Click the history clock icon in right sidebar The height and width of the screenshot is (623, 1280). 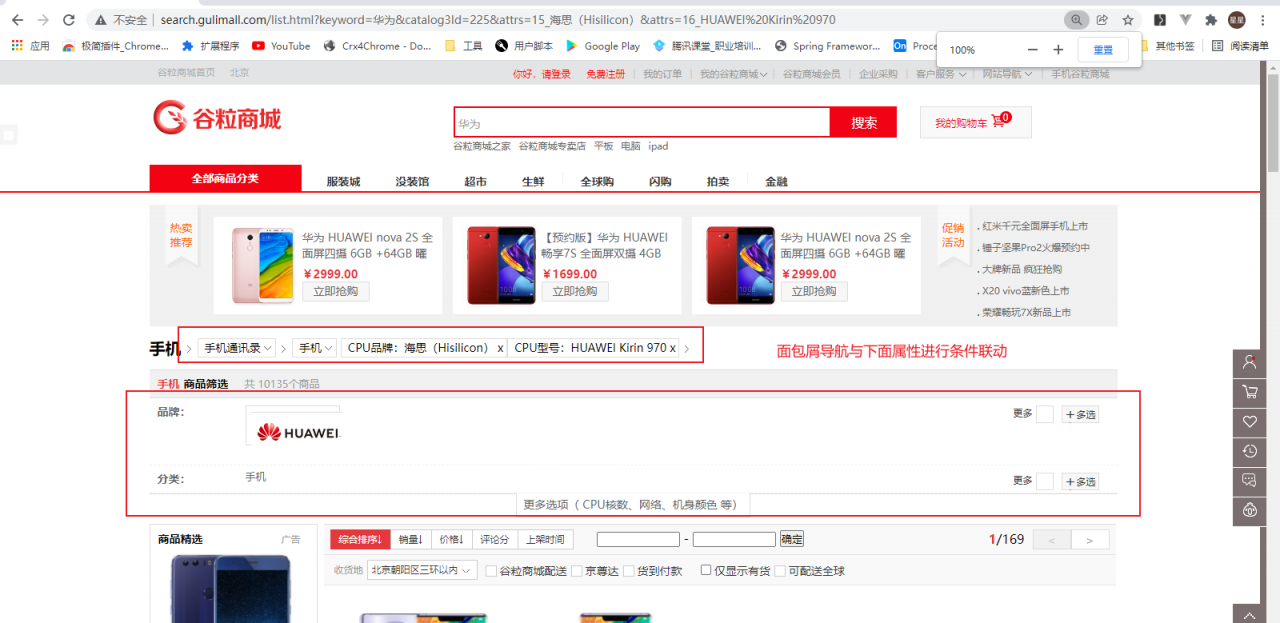click(1249, 451)
